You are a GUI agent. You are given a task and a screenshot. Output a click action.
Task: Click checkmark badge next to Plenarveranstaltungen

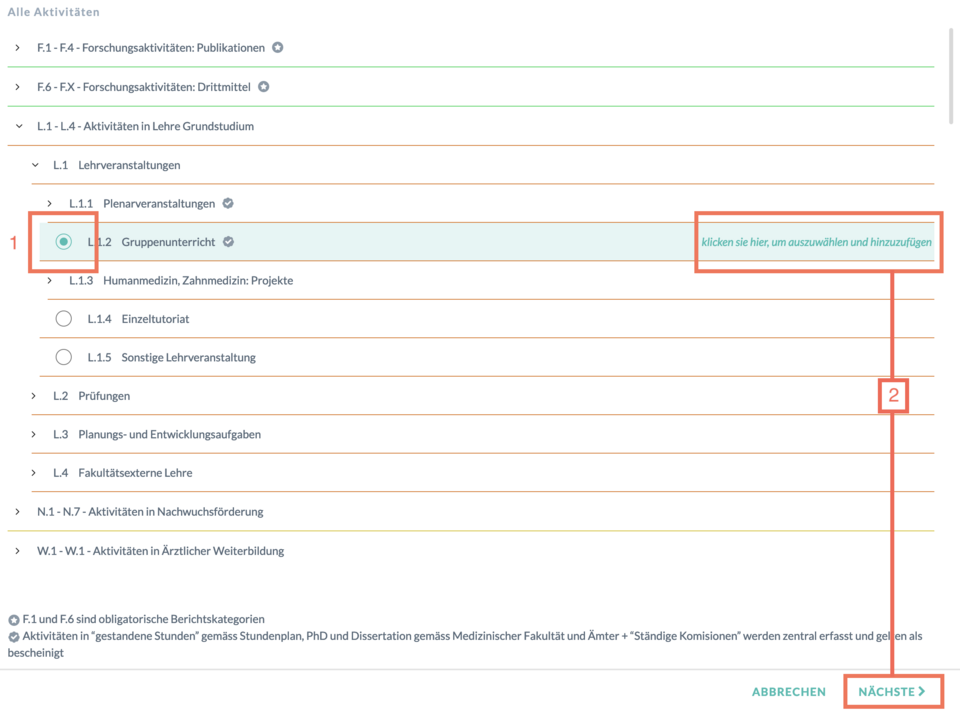click(228, 203)
